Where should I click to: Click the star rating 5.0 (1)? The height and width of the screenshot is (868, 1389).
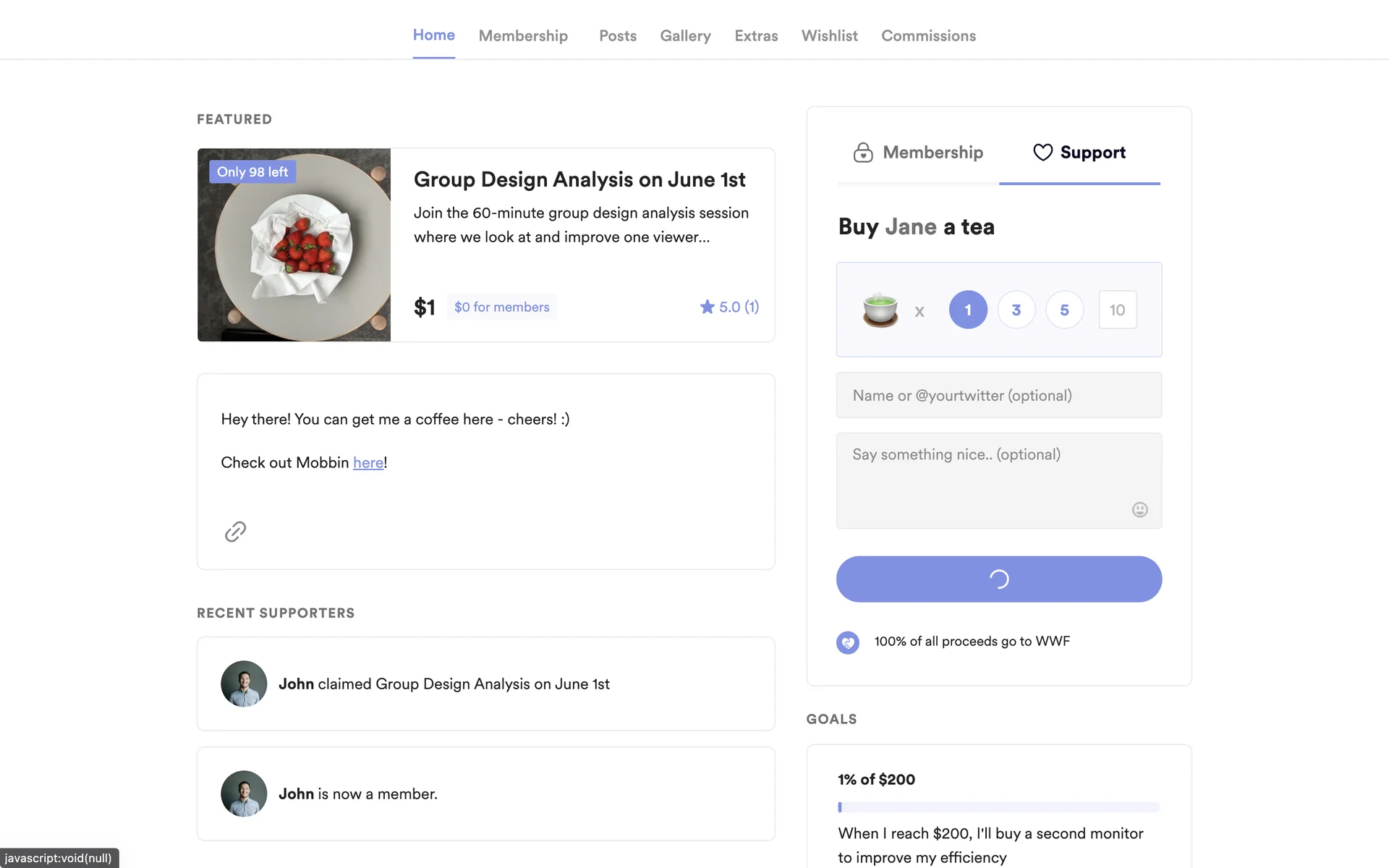[x=729, y=307]
